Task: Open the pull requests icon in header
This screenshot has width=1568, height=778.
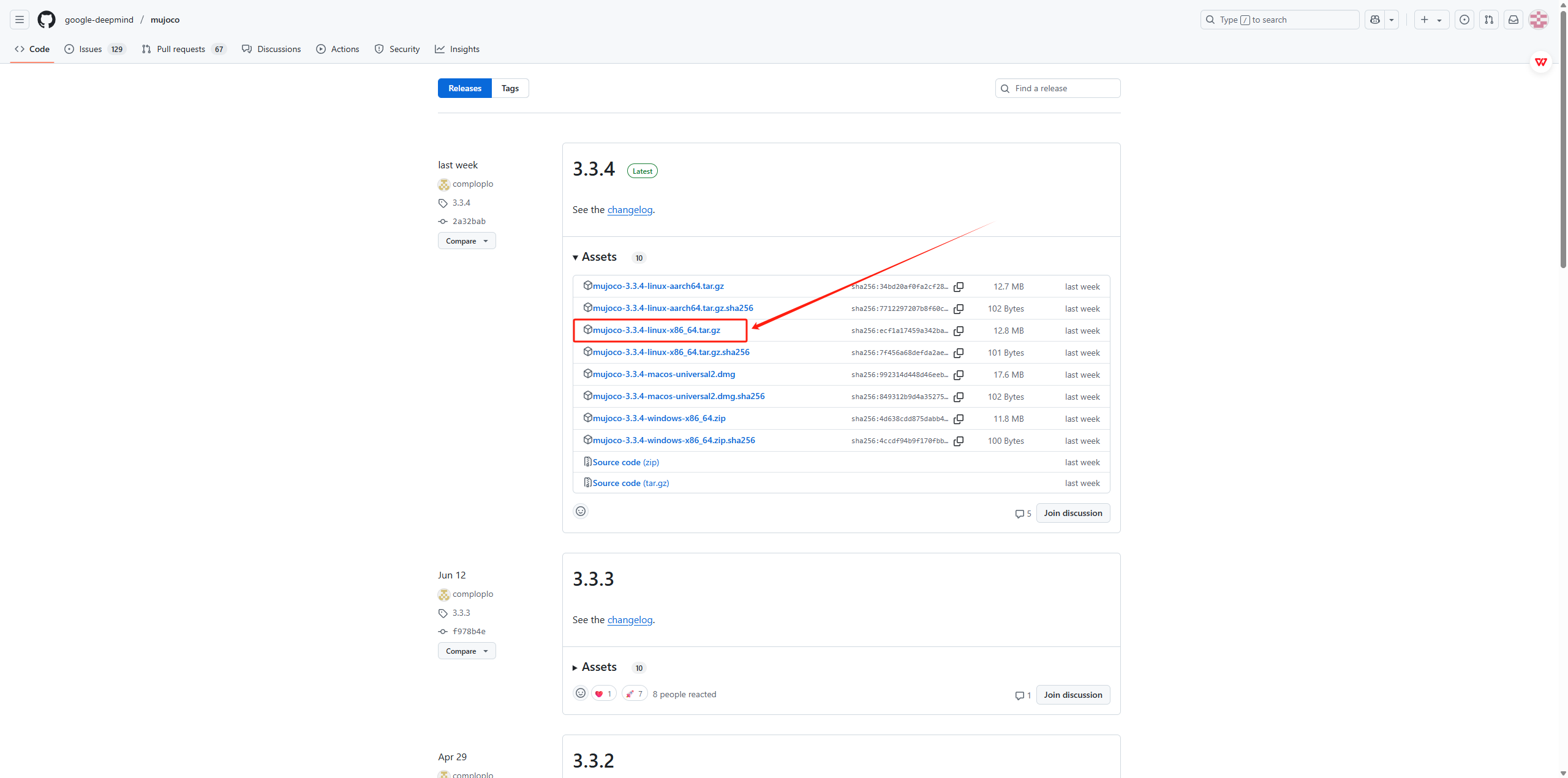Action: pyautogui.click(x=1488, y=20)
